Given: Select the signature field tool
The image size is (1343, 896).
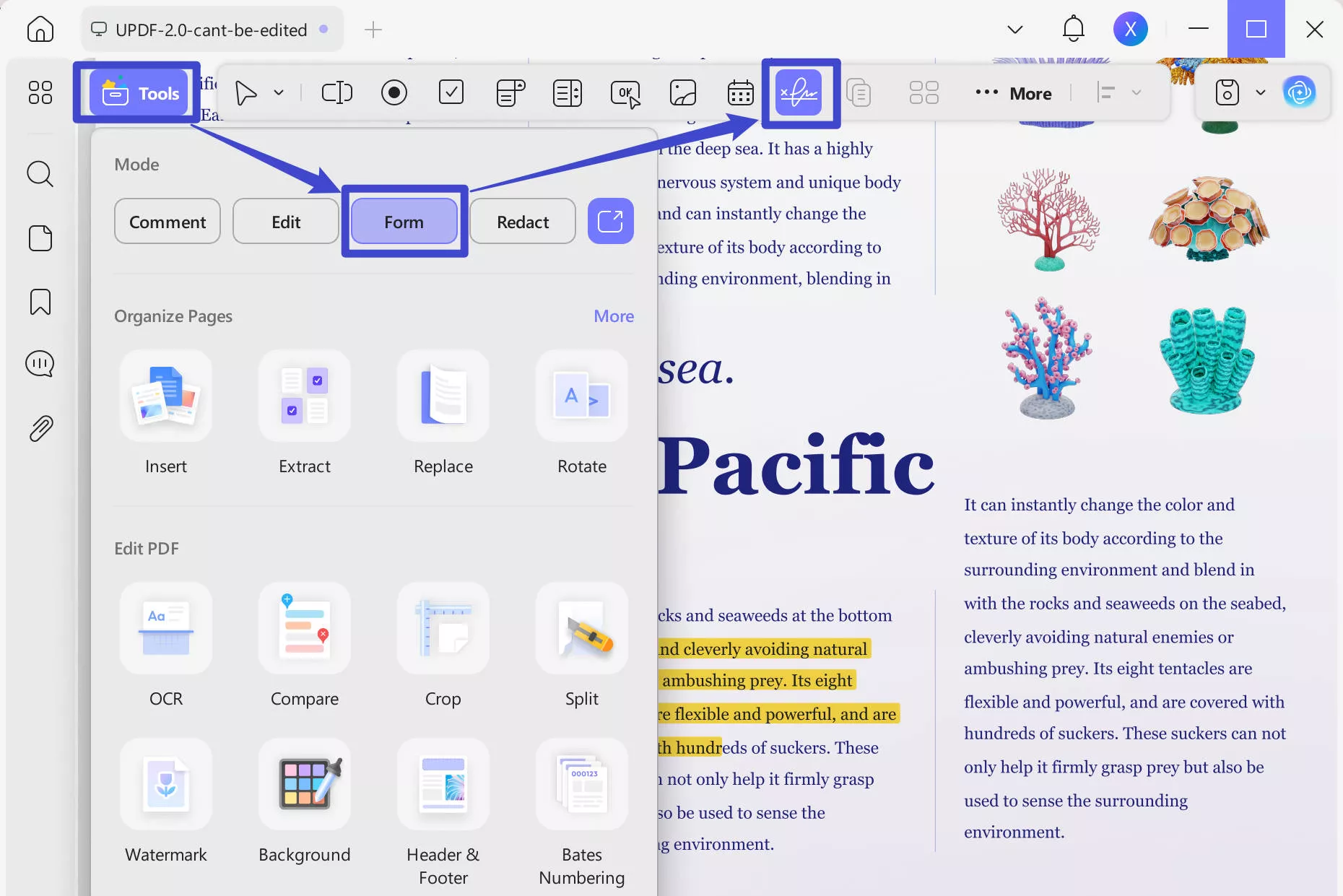Looking at the screenshot, I should [x=801, y=92].
